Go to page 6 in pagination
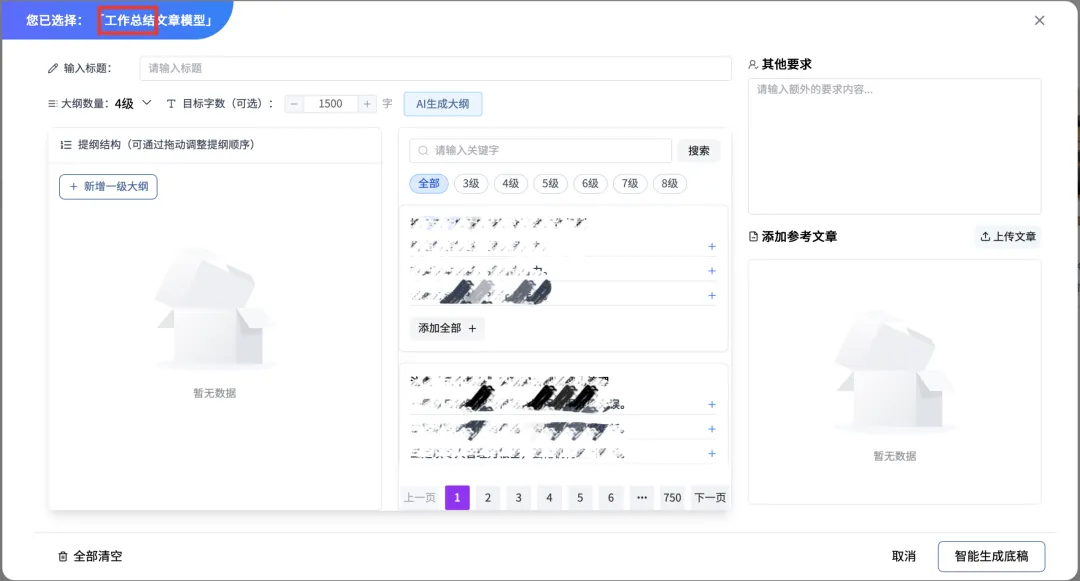This screenshot has width=1080, height=581. point(611,498)
